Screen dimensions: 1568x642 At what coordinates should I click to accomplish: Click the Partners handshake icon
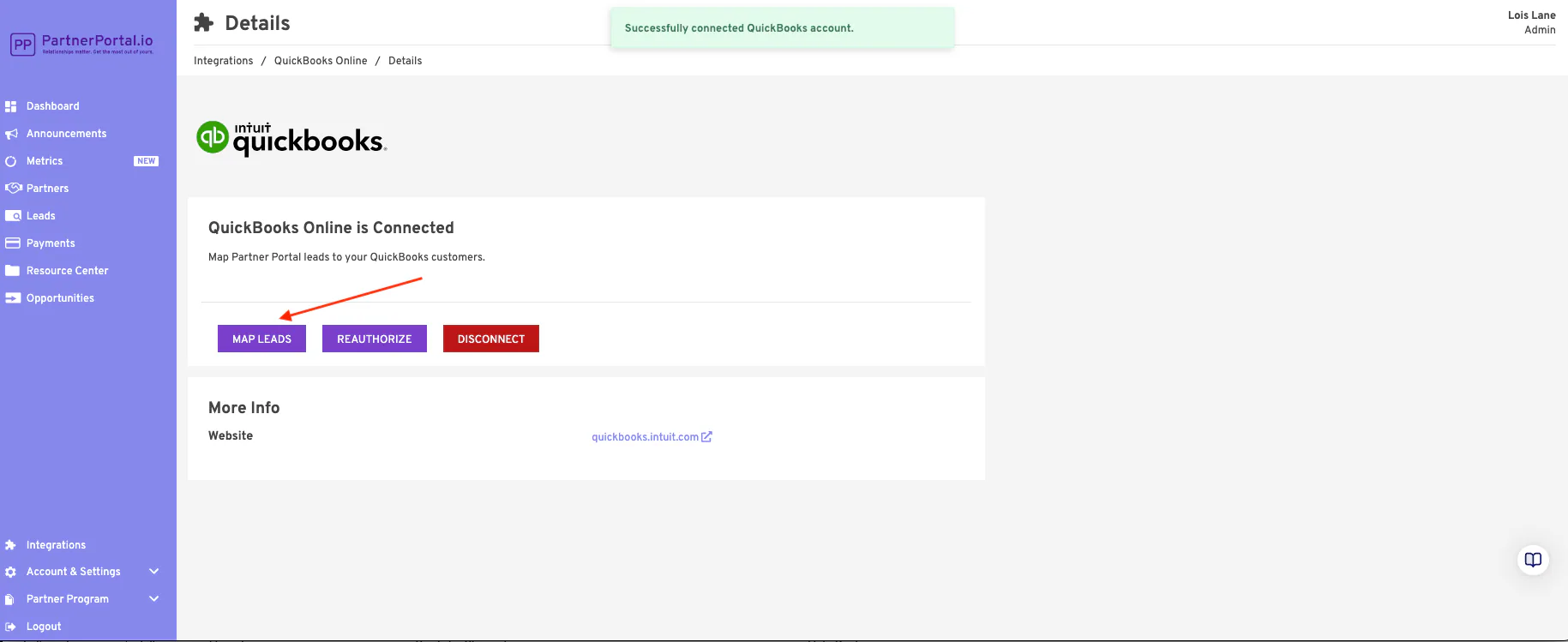[13, 189]
